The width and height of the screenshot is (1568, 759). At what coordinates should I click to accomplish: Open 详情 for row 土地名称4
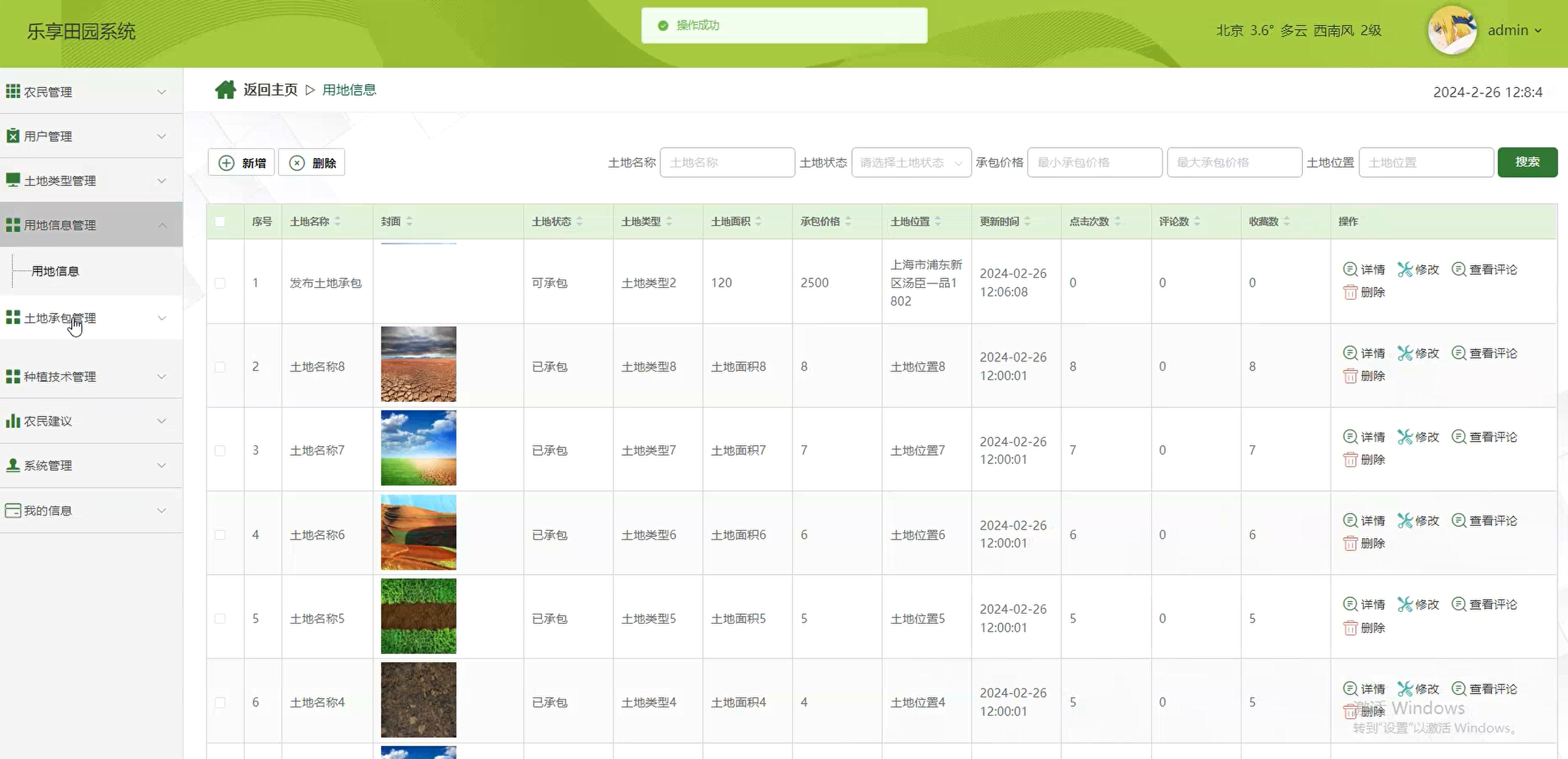coord(1364,688)
